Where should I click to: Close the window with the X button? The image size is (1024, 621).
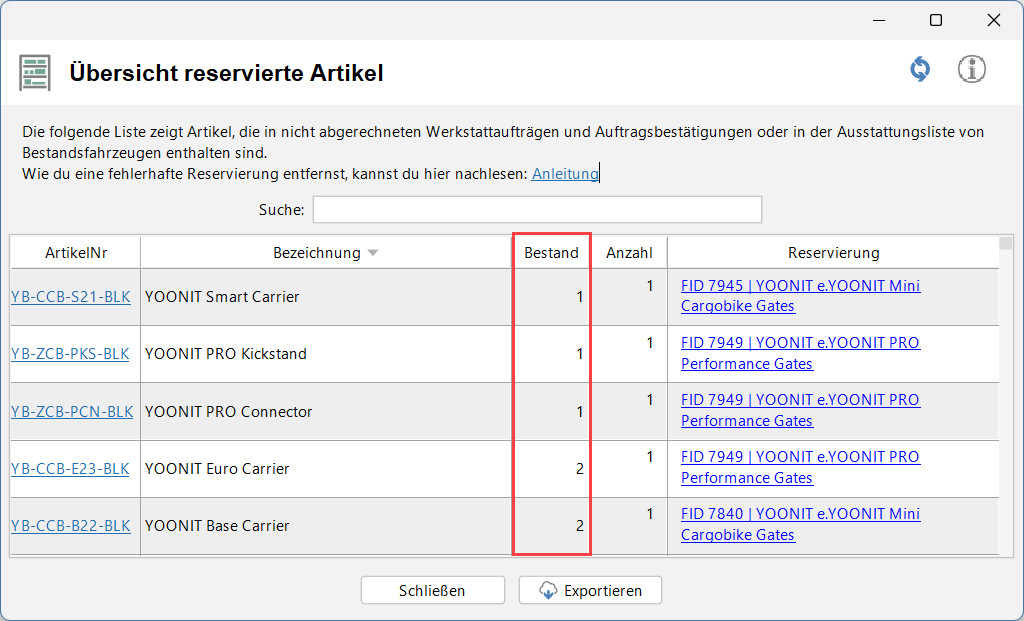coord(993,20)
